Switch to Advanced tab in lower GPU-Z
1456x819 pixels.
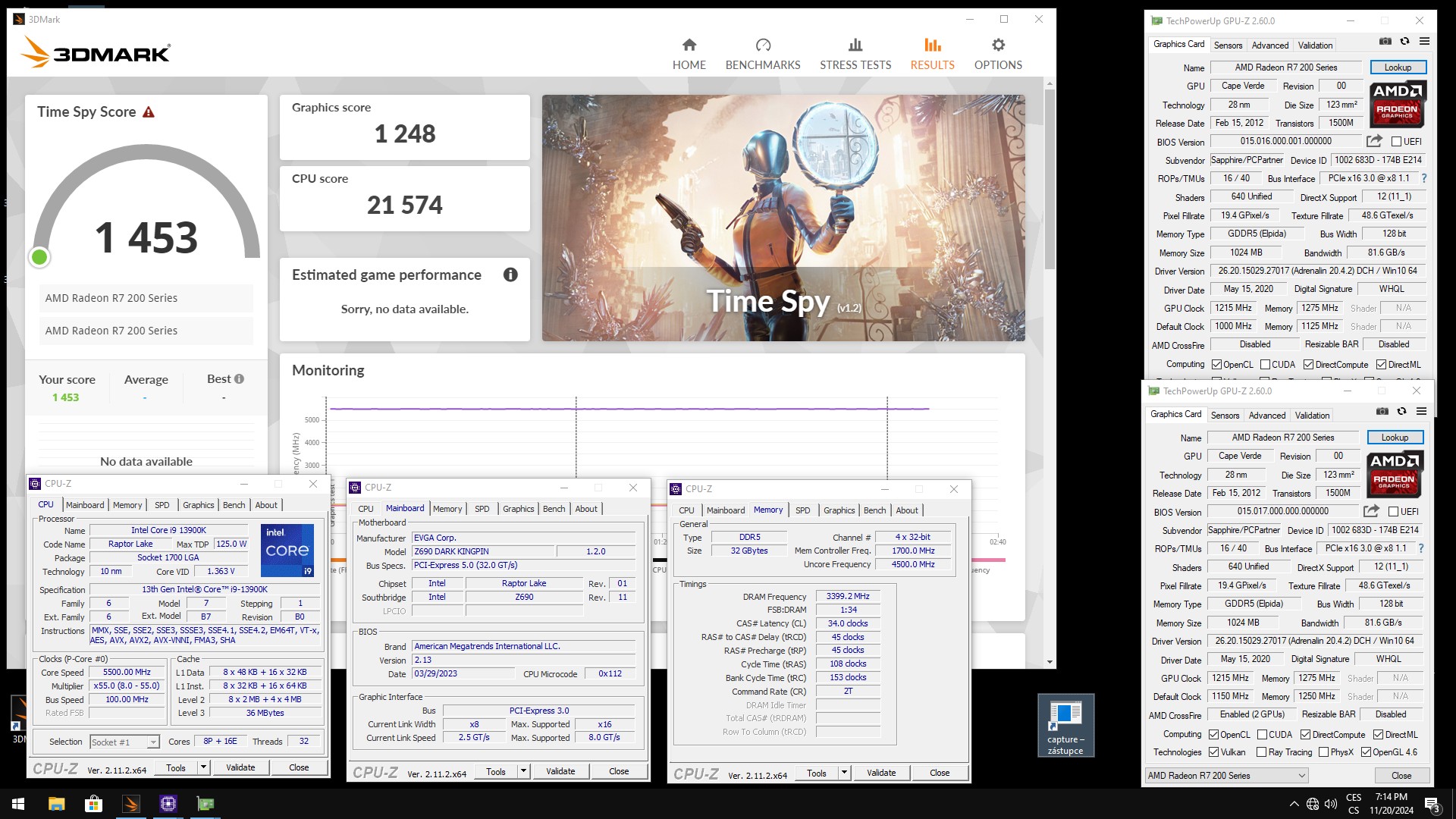pyautogui.click(x=1267, y=416)
